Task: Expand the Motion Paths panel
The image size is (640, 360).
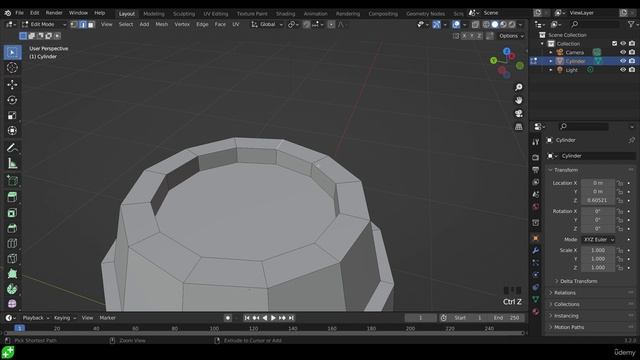Action: [569, 327]
